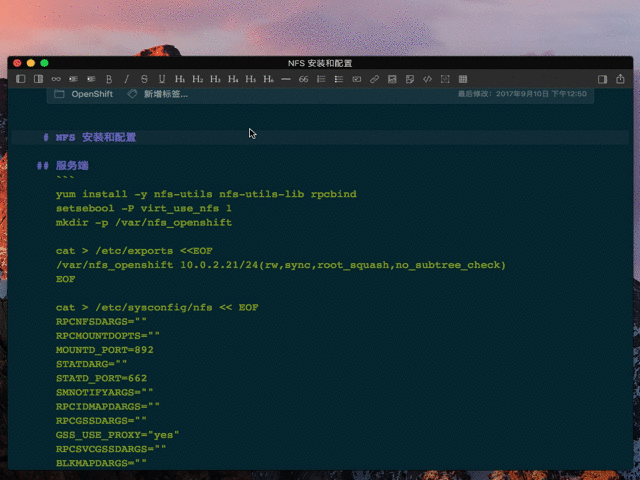The image size is (640, 480).
Task: Insert code block using </> icon
Action: coord(427,79)
